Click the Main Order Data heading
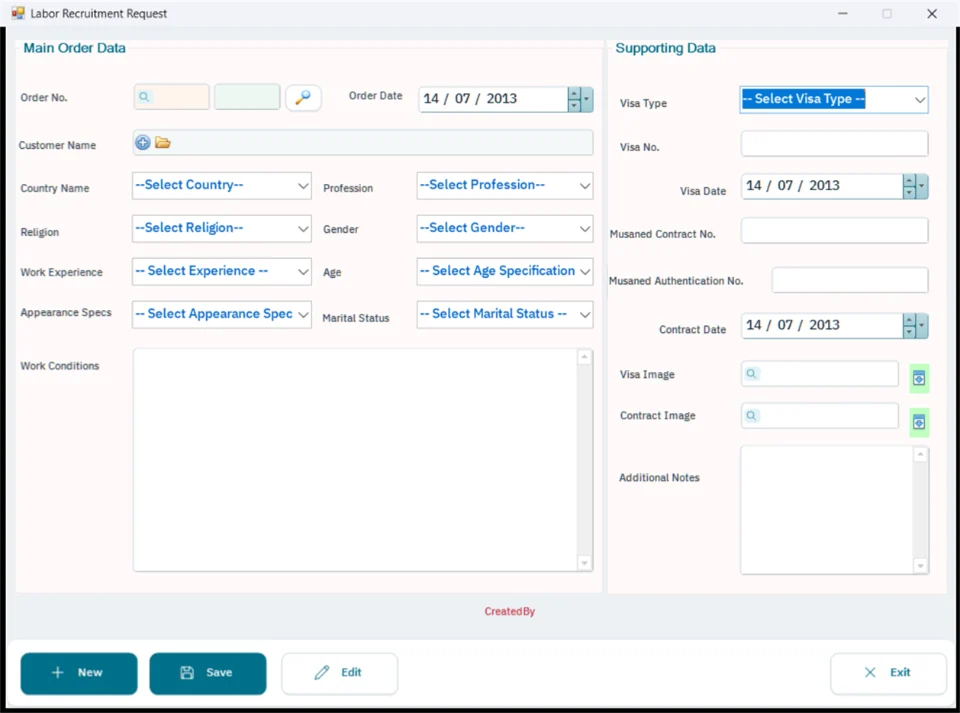960x713 pixels. (x=74, y=48)
